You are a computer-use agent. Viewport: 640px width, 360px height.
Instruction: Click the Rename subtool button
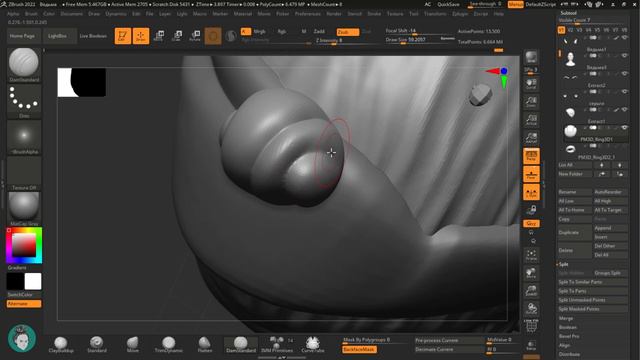[x=575, y=192]
